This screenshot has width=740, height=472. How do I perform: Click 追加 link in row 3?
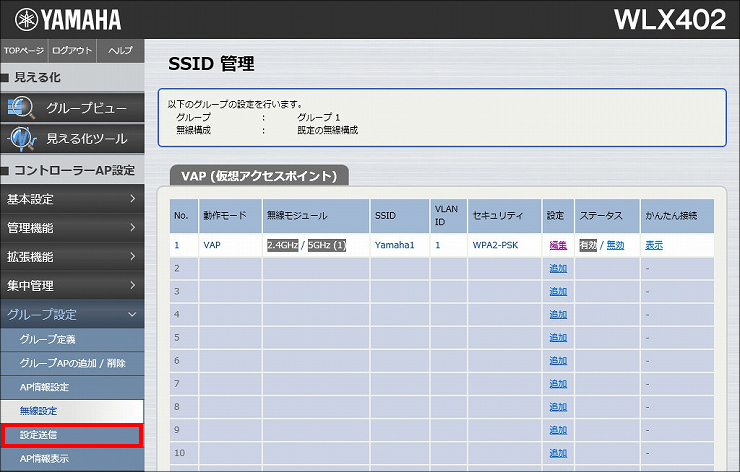(x=558, y=292)
